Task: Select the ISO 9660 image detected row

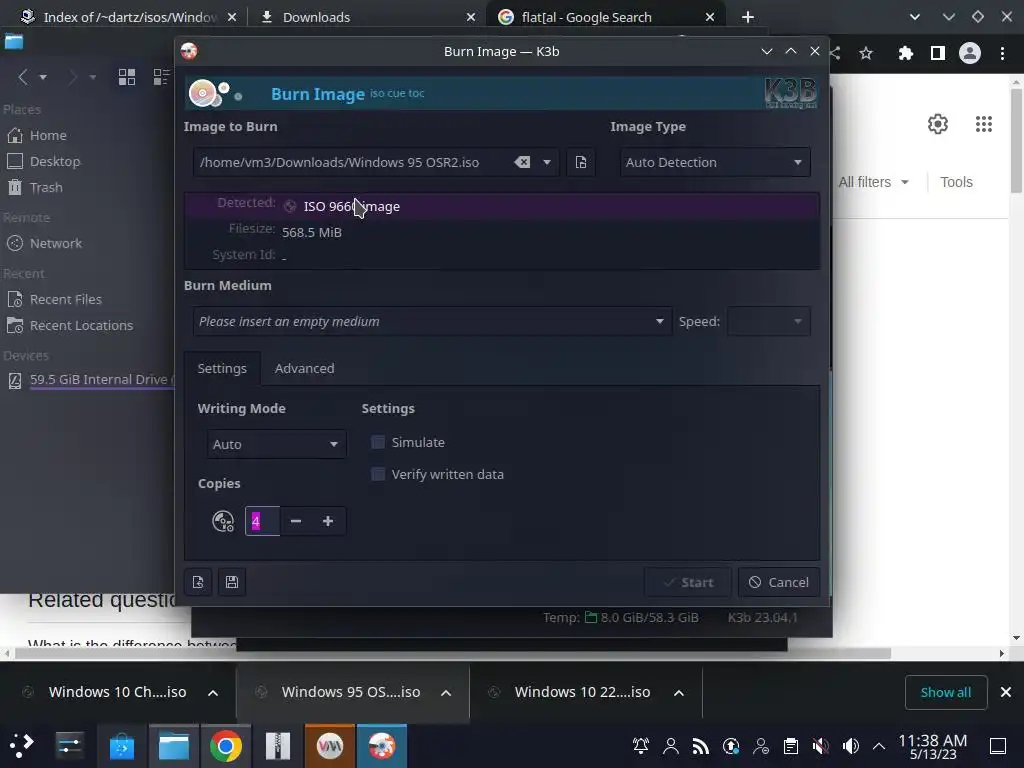Action: [x=502, y=206]
